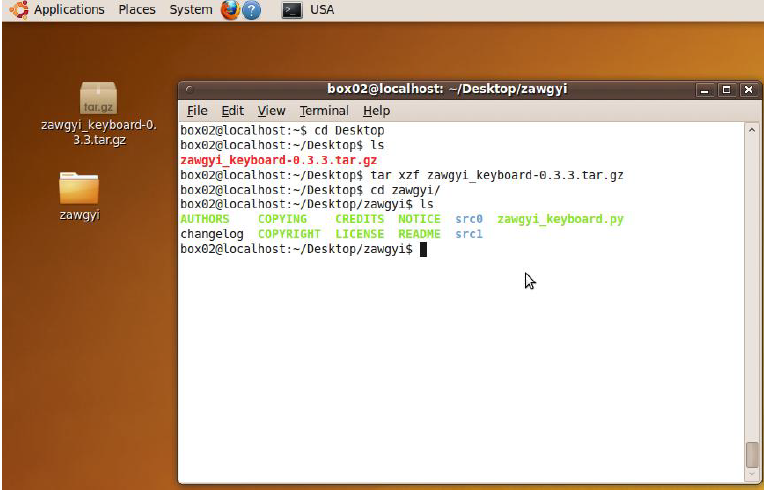The image size is (764, 490).
Task: Click the 'tar xzf' command line
Action: [x=402, y=175]
